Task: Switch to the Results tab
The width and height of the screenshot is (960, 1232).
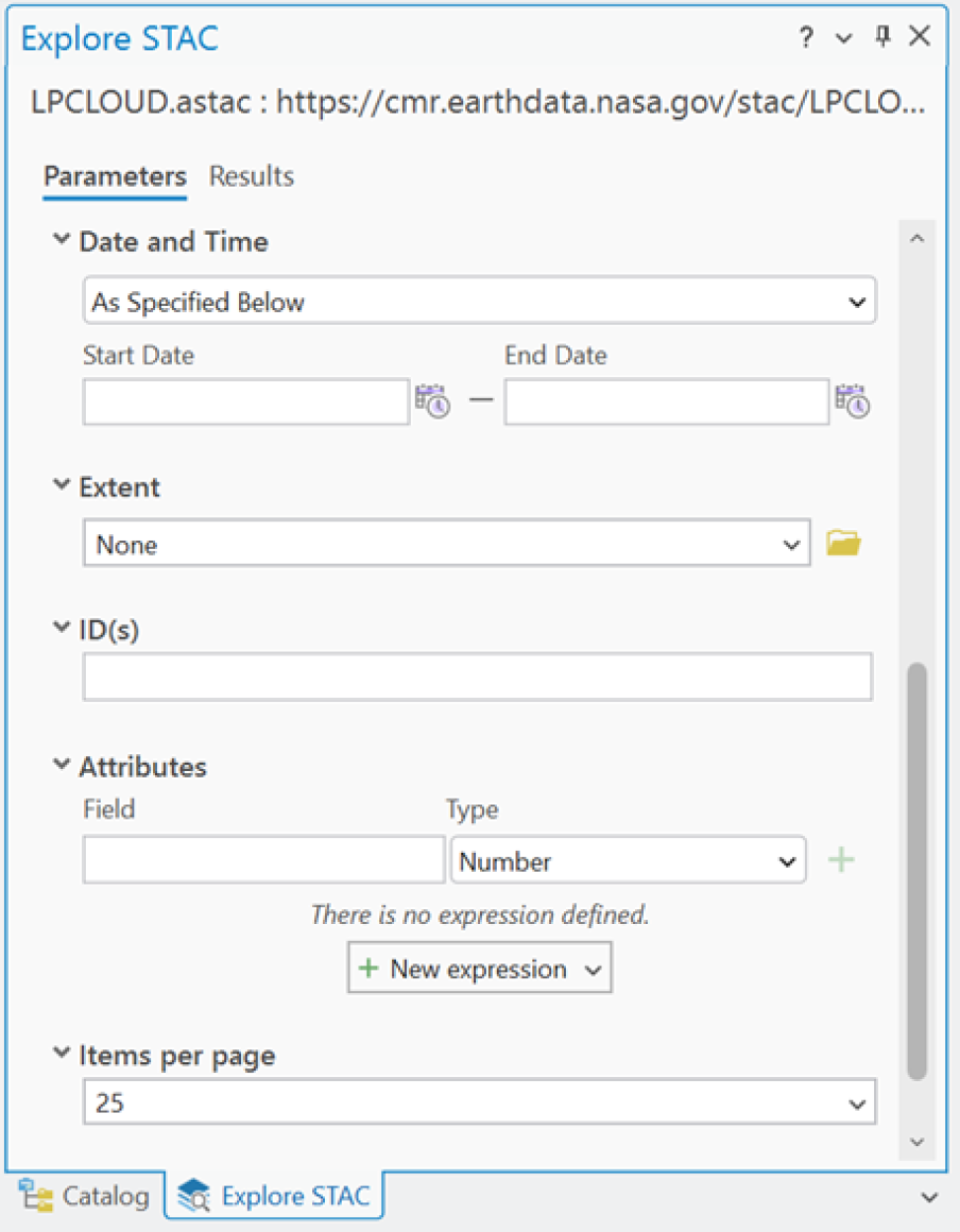Action: pos(252,177)
